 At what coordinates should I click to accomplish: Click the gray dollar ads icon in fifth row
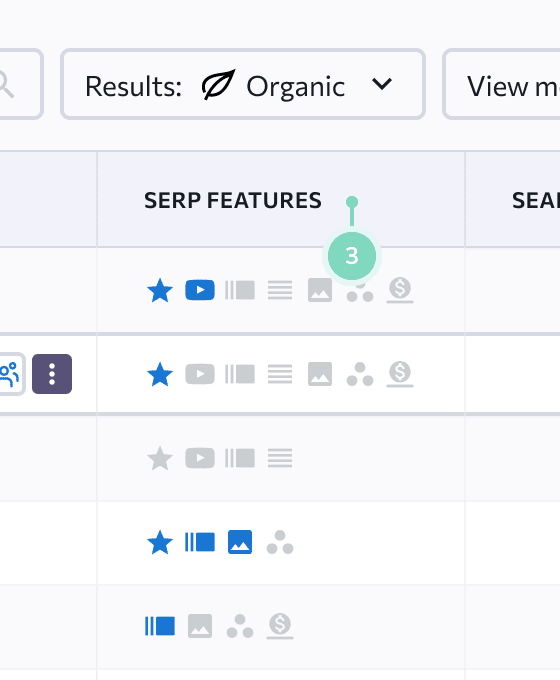click(280, 626)
